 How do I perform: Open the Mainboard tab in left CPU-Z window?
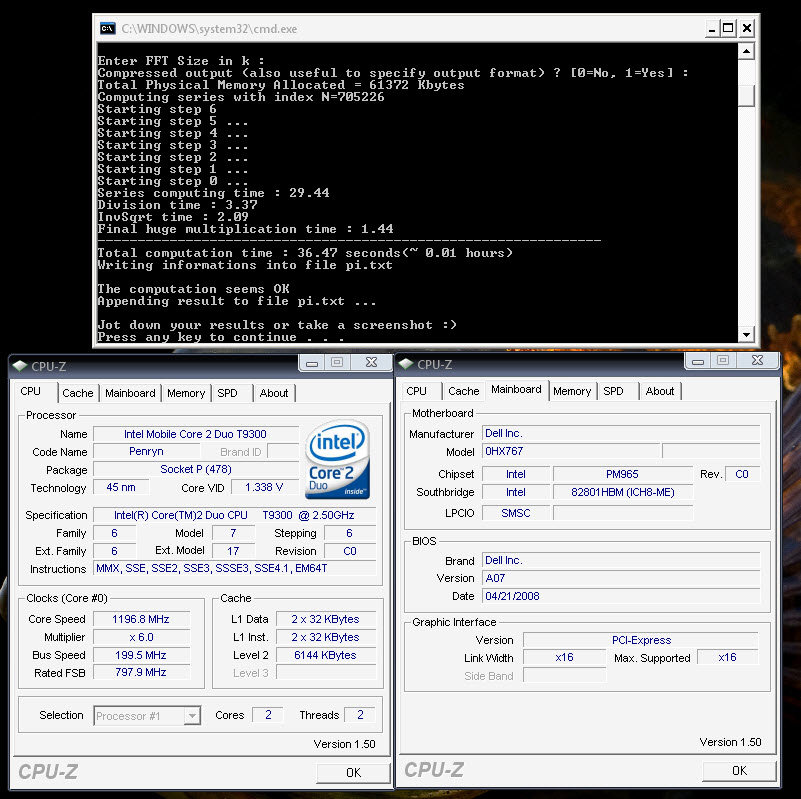[130, 393]
